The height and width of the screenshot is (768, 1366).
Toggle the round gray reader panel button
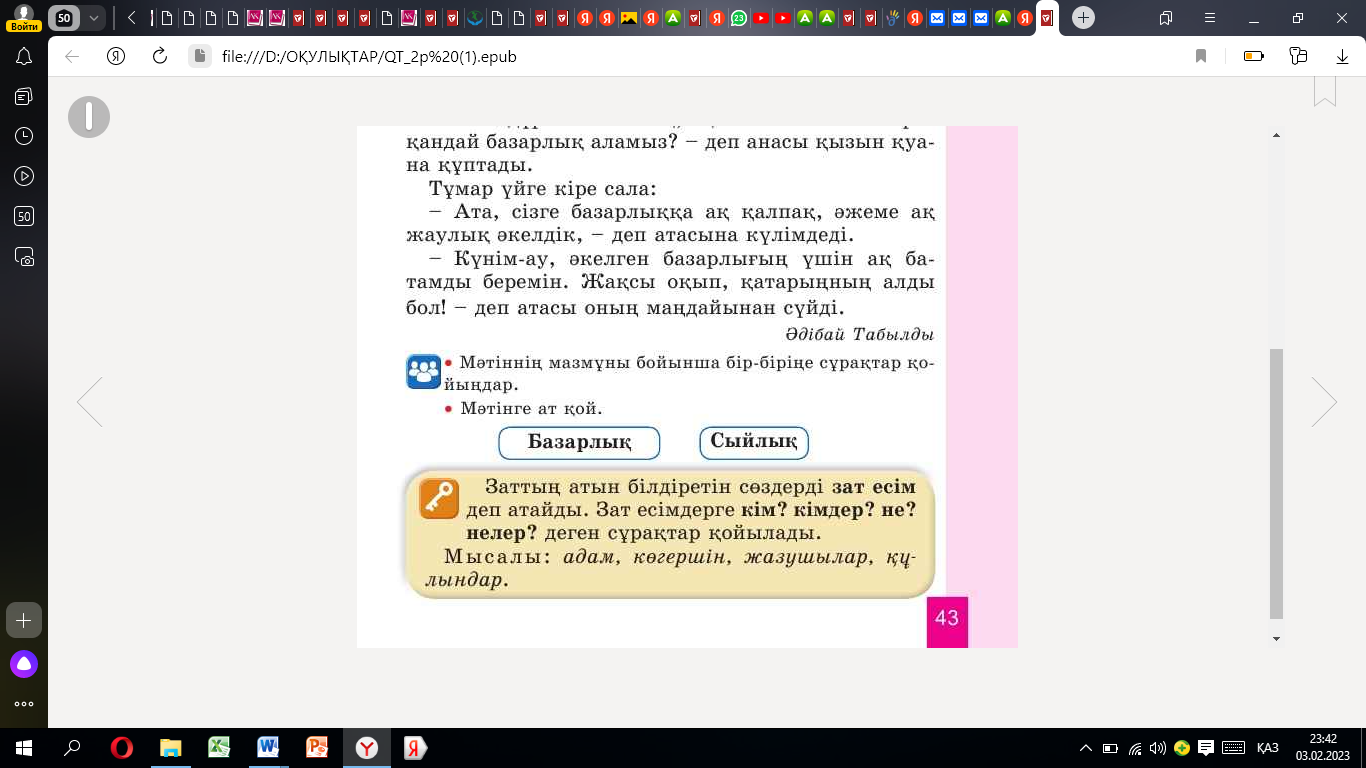89,117
